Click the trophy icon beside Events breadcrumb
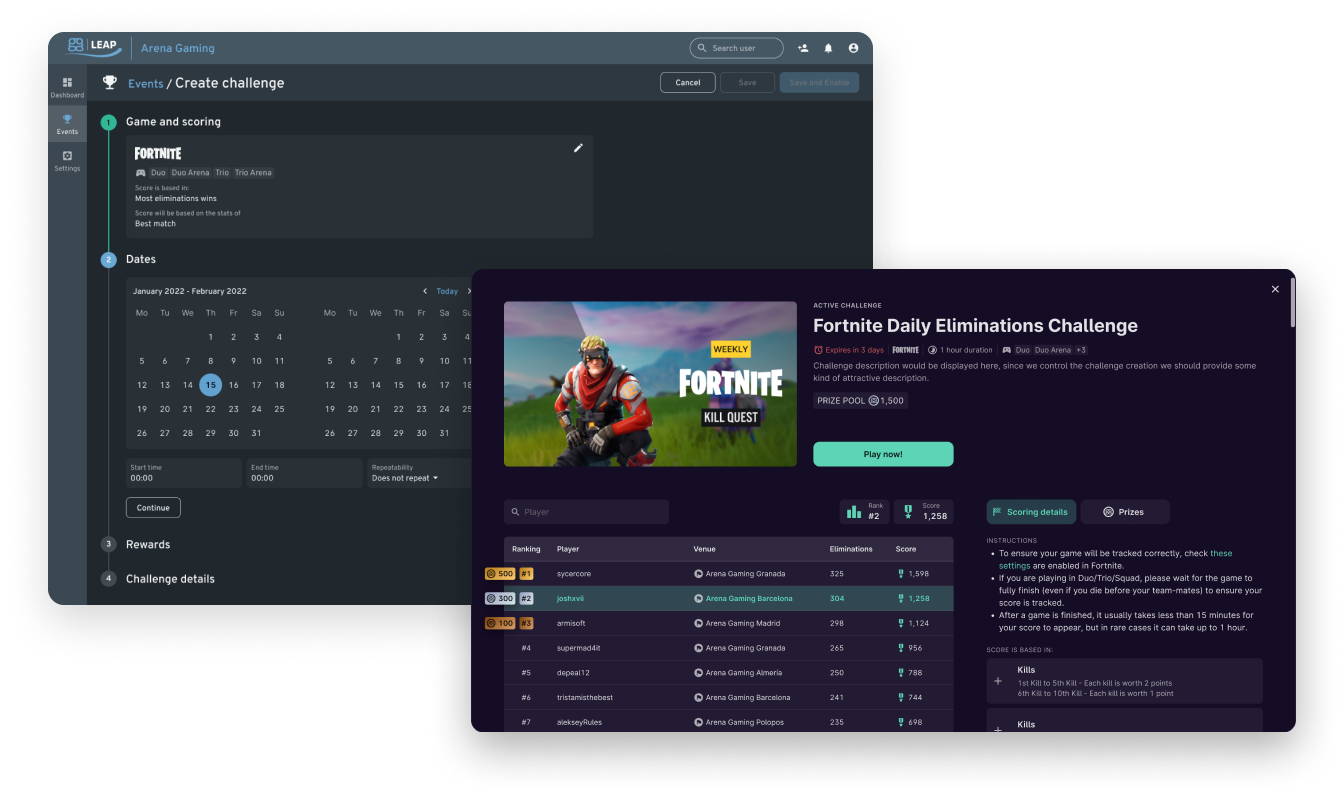Screen dimensions: 1344x796 [x=110, y=82]
